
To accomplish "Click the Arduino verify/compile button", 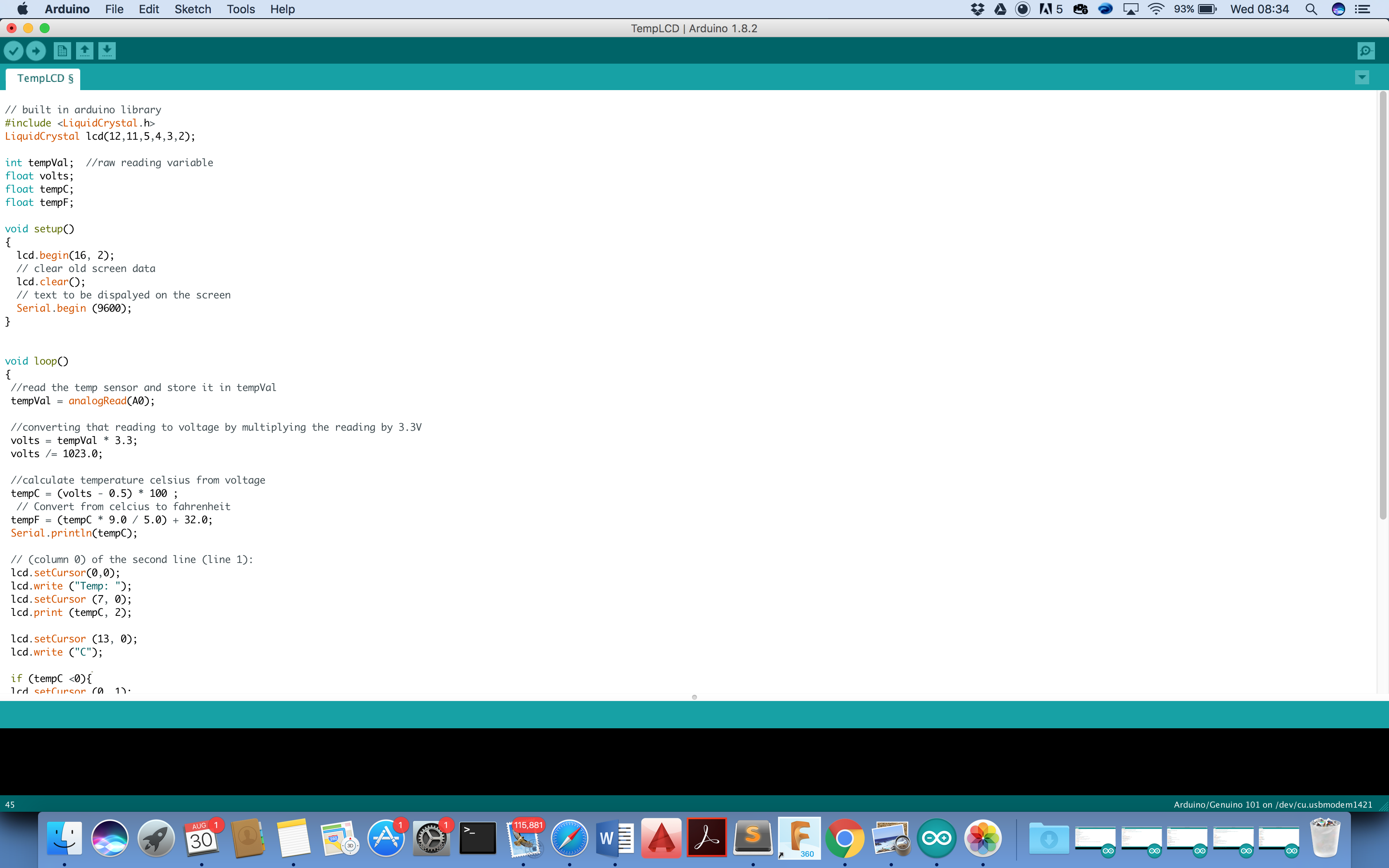I will click(14, 51).
